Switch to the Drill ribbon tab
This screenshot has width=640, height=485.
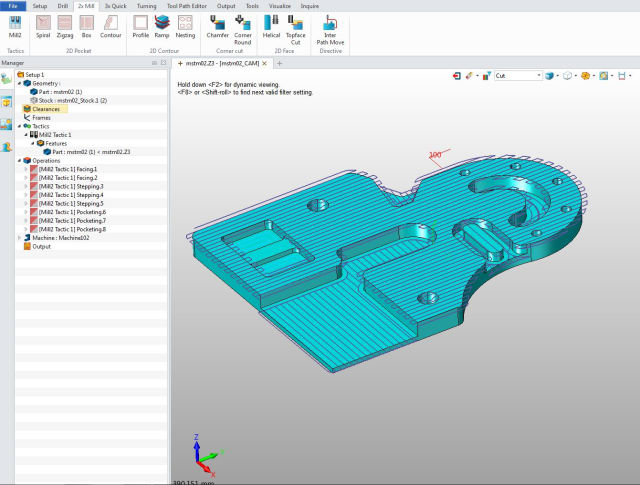pos(63,6)
